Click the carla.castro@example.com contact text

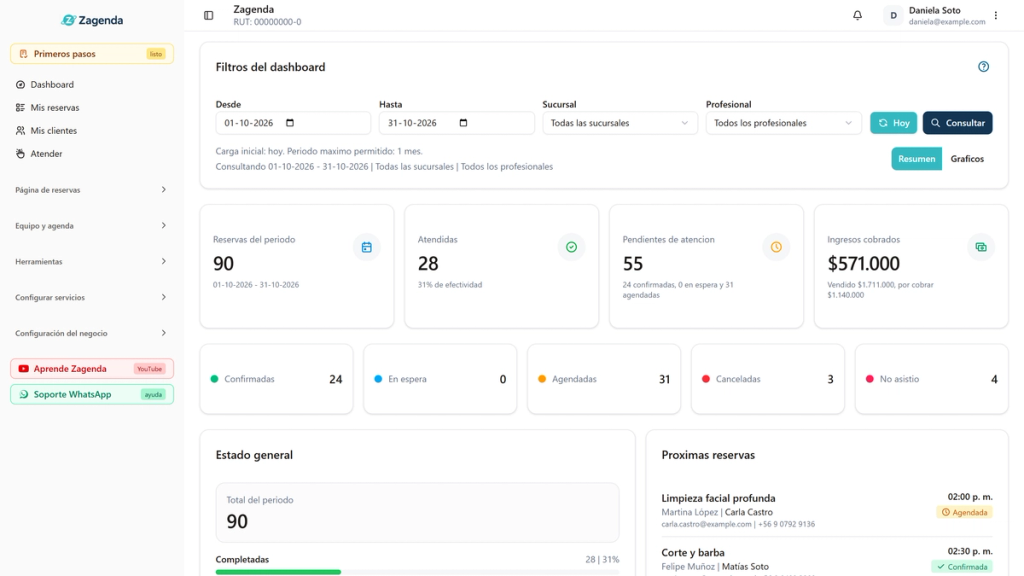point(707,524)
